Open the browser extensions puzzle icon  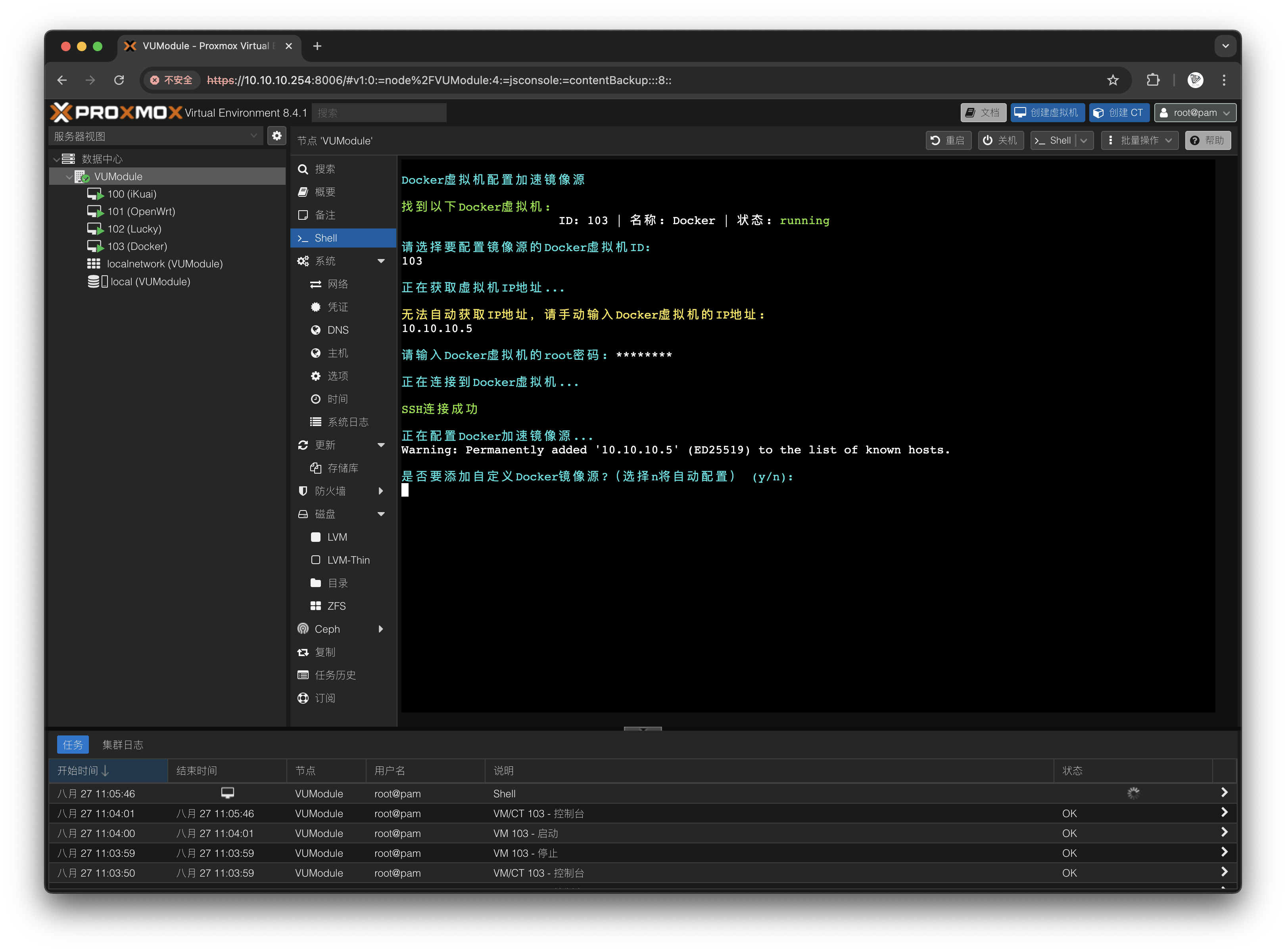[1153, 80]
